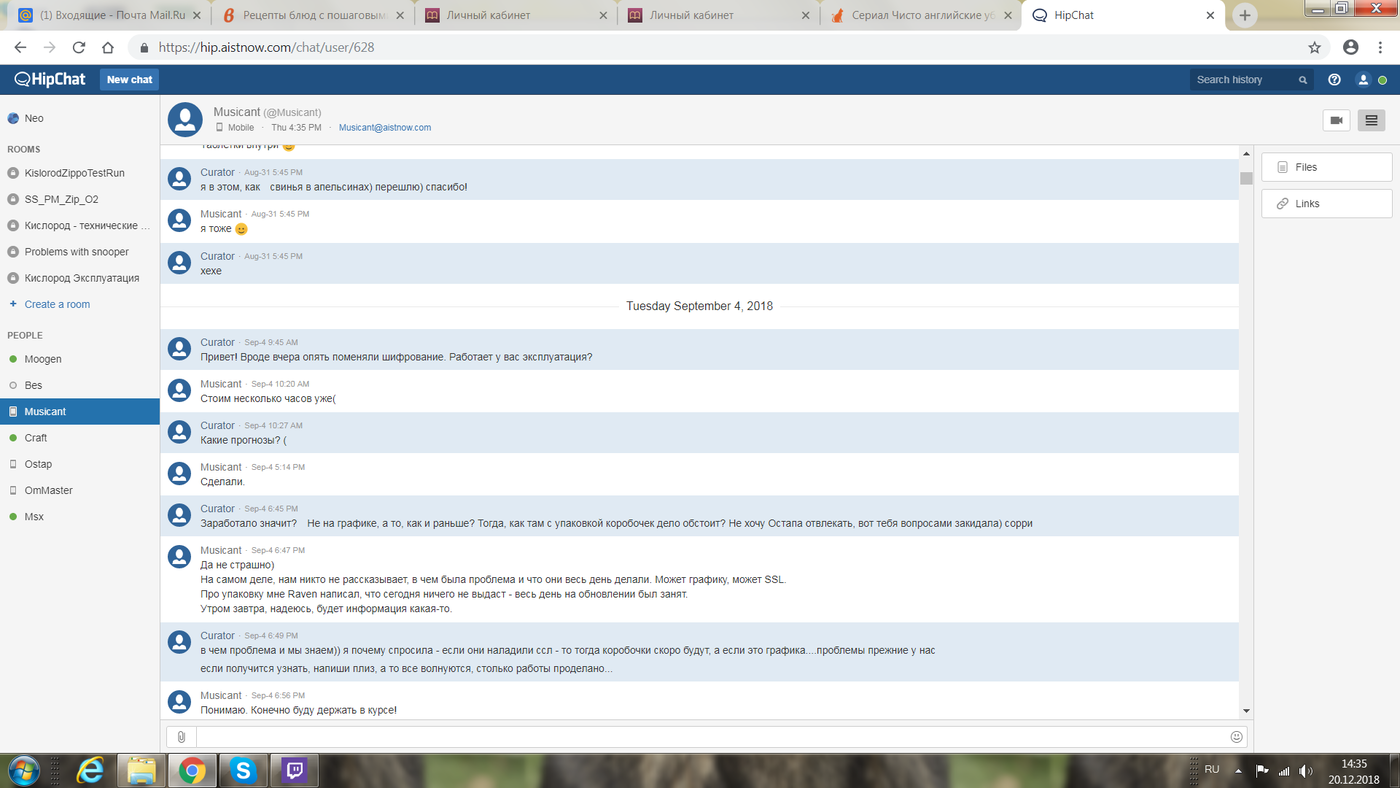
Task: Click the volume icon in system tray
Action: coord(1306,771)
